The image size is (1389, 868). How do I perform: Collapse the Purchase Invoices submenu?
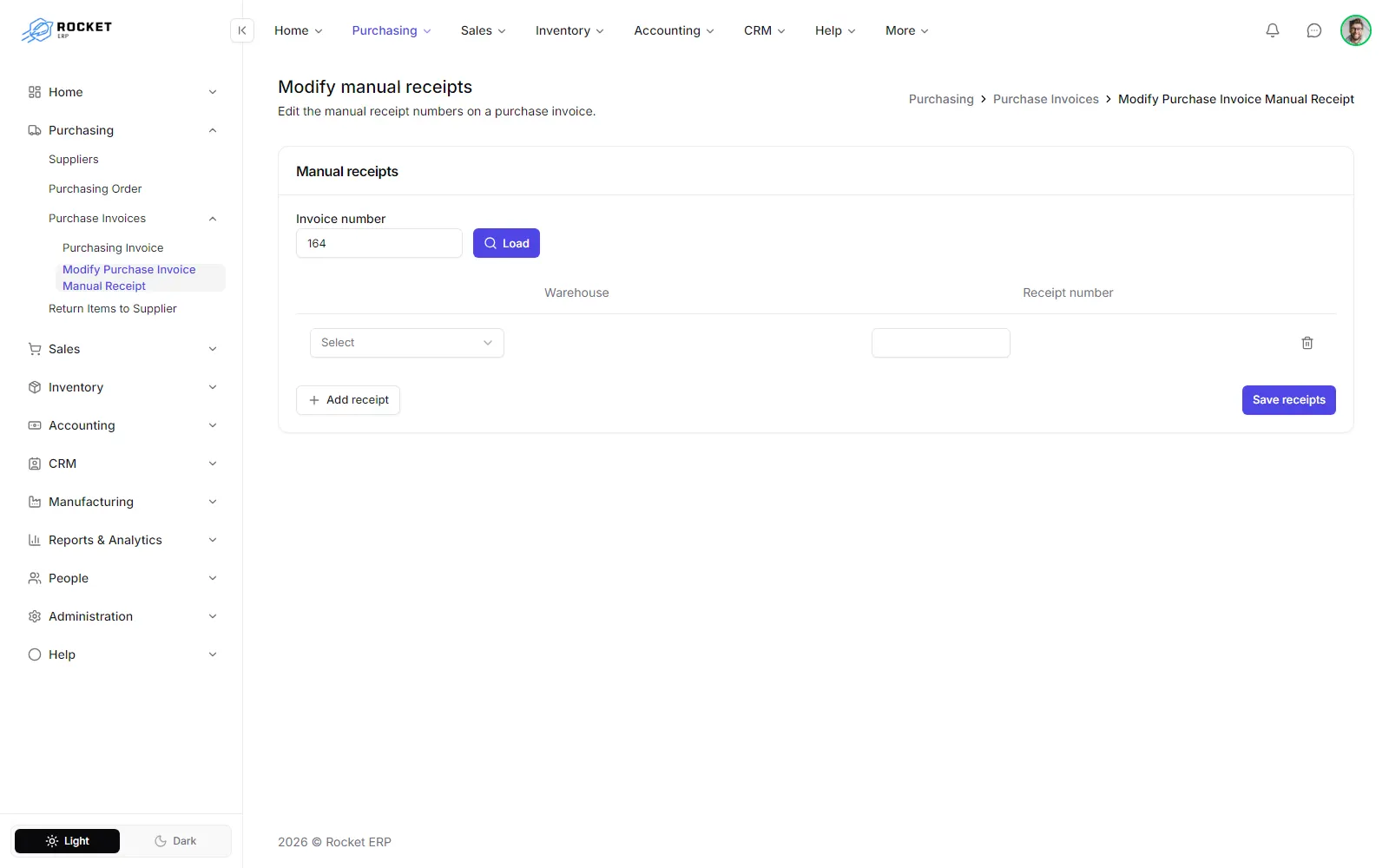pos(213,219)
